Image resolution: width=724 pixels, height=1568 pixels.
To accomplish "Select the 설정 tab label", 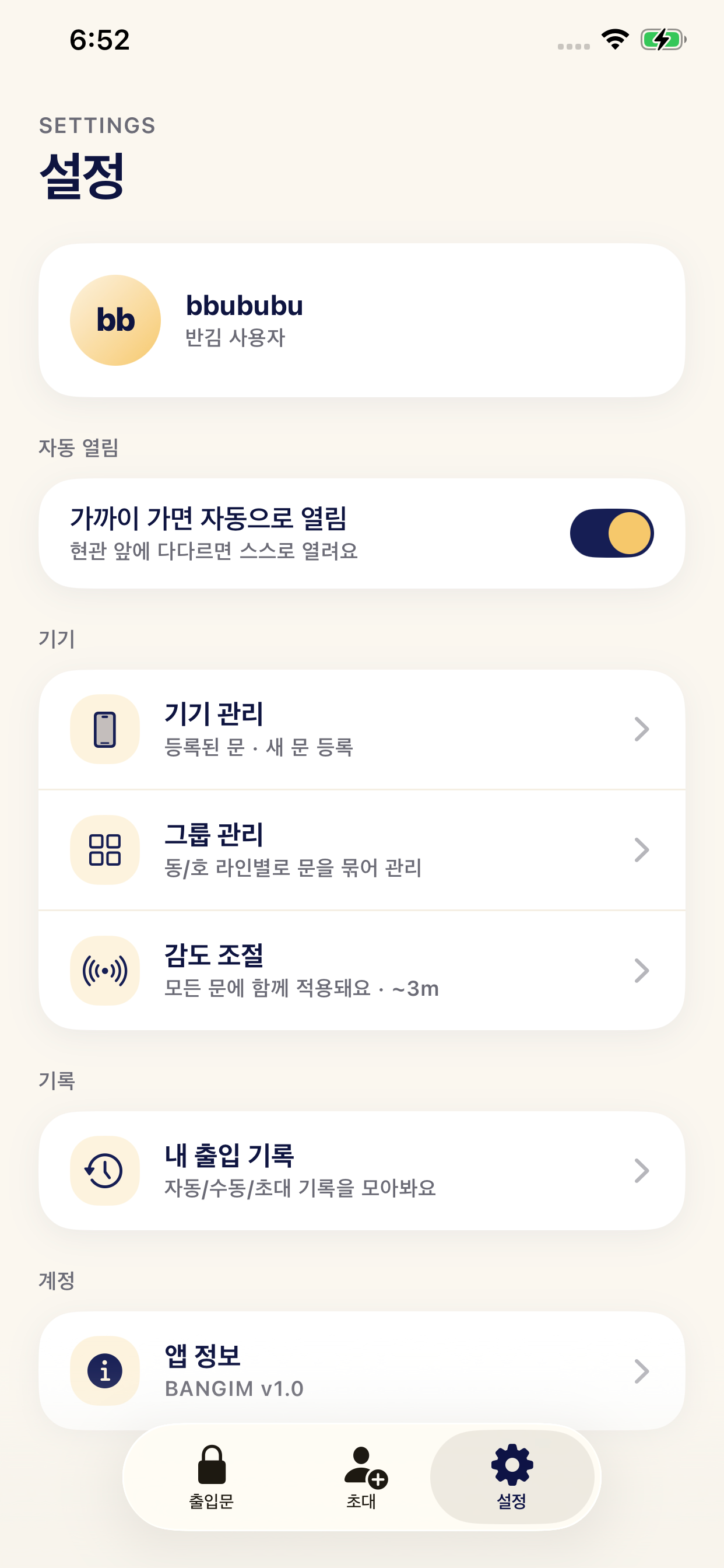I will [512, 1501].
